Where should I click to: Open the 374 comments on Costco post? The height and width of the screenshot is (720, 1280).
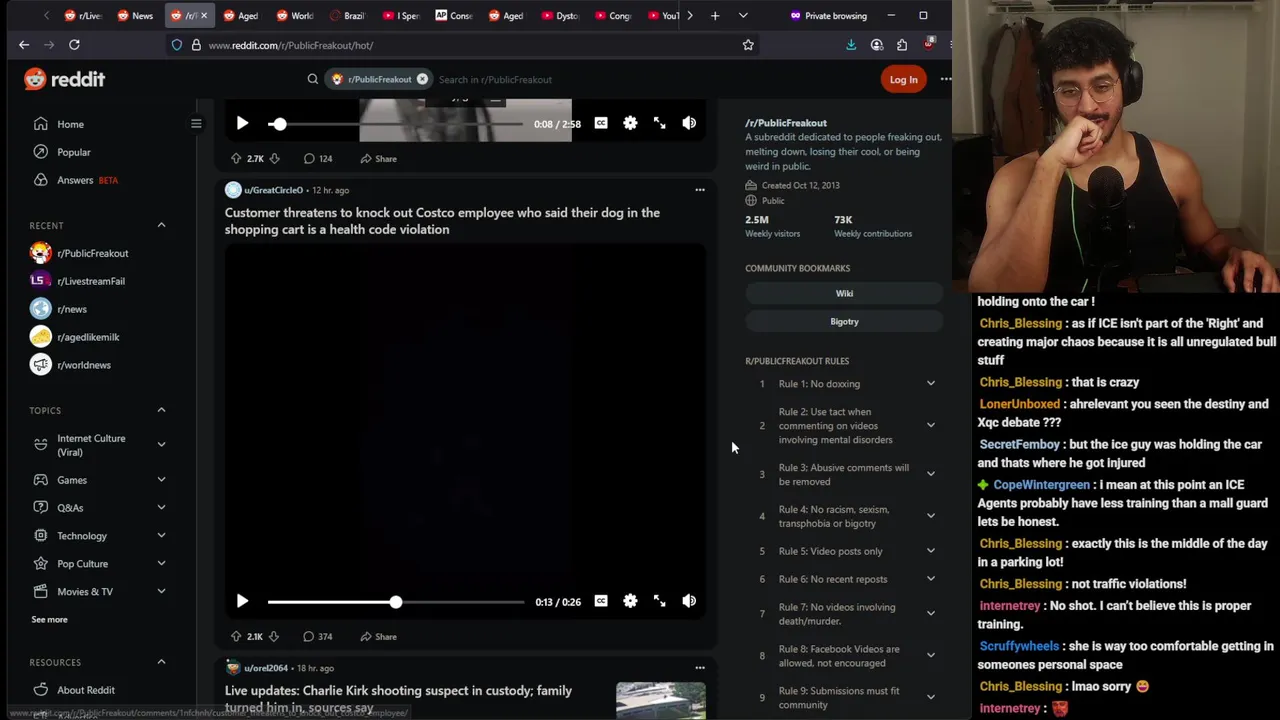tap(318, 636)
